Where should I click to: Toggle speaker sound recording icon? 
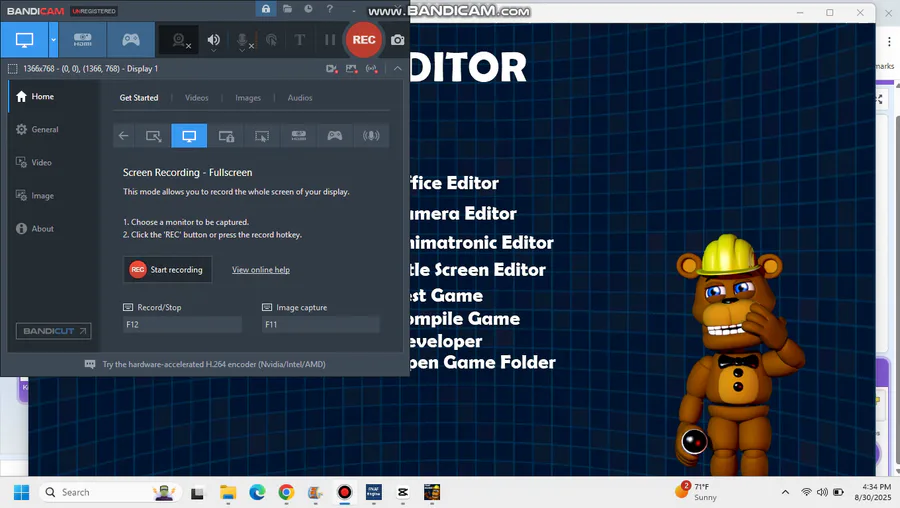pos(214,40)
